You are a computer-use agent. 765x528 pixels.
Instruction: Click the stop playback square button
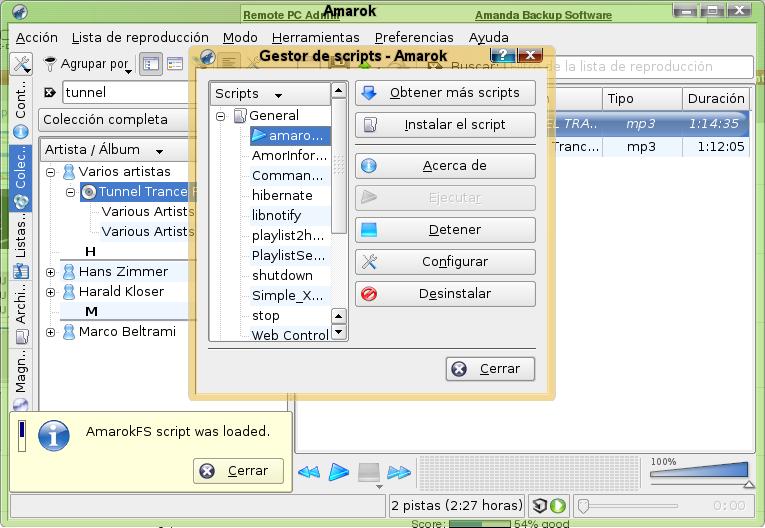pos(368,472)
